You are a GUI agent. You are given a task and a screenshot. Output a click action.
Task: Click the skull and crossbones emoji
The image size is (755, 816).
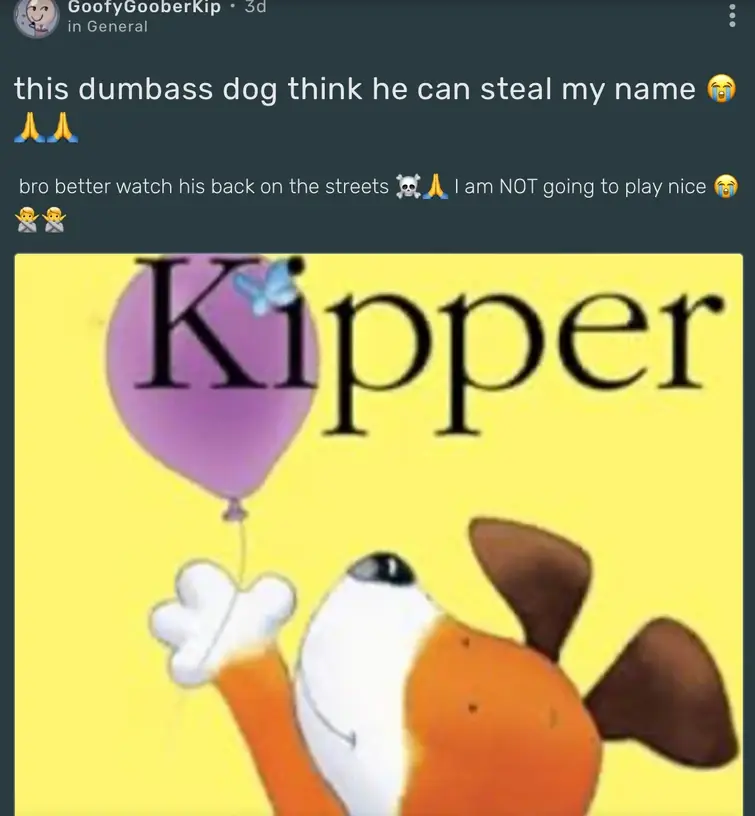[x=408, y=187]
